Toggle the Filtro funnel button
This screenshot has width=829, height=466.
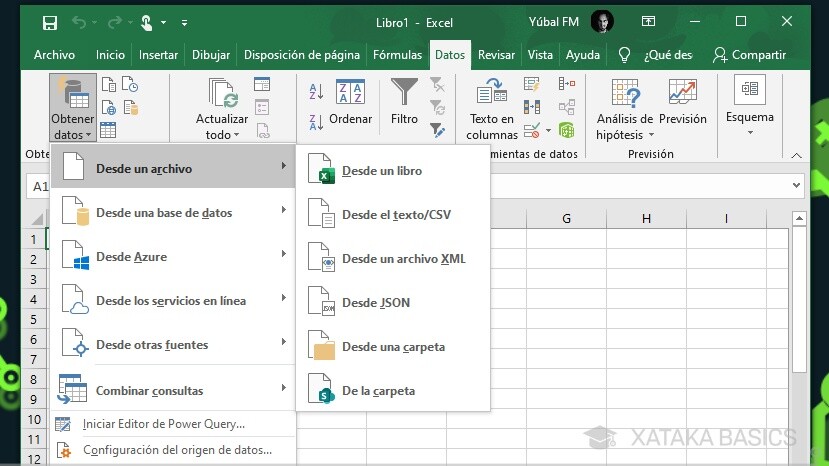pyautogui.click(x=404, y=102)
